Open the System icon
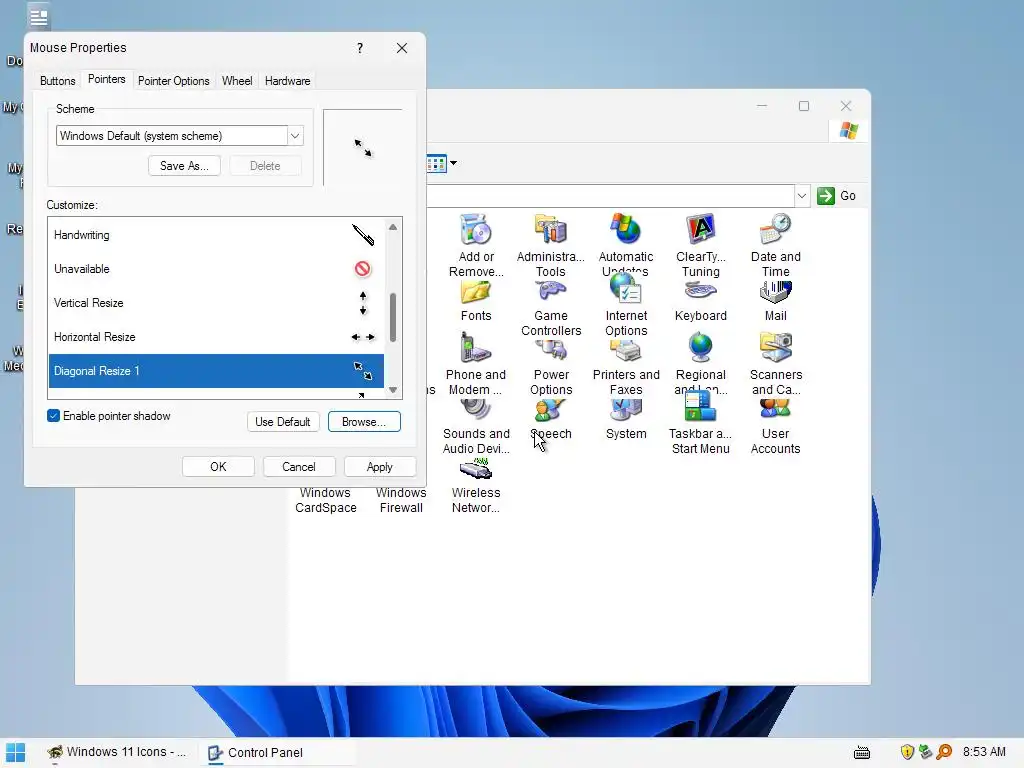 (x=626, y=410)
